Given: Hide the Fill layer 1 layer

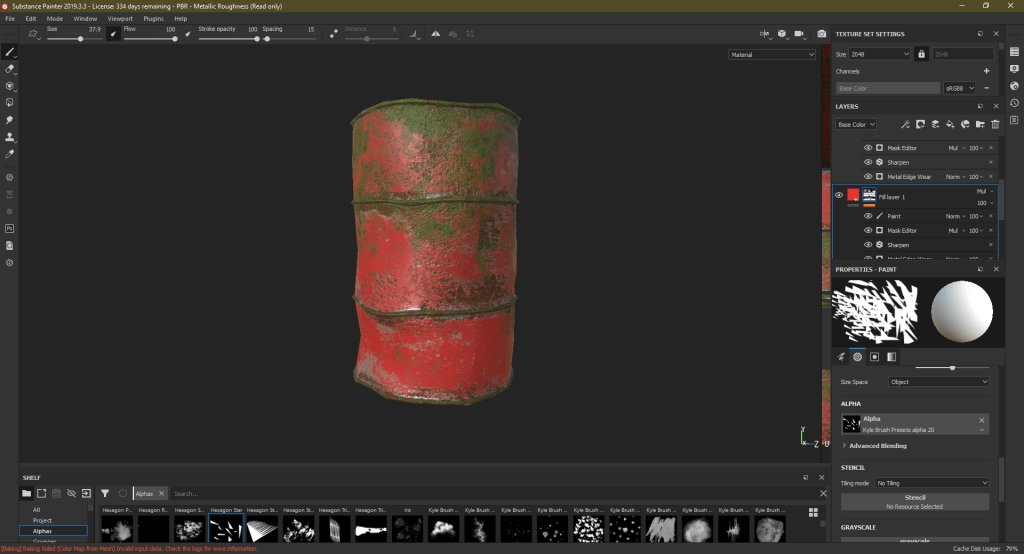Looking at the screenshot, I should click(839, 195).
